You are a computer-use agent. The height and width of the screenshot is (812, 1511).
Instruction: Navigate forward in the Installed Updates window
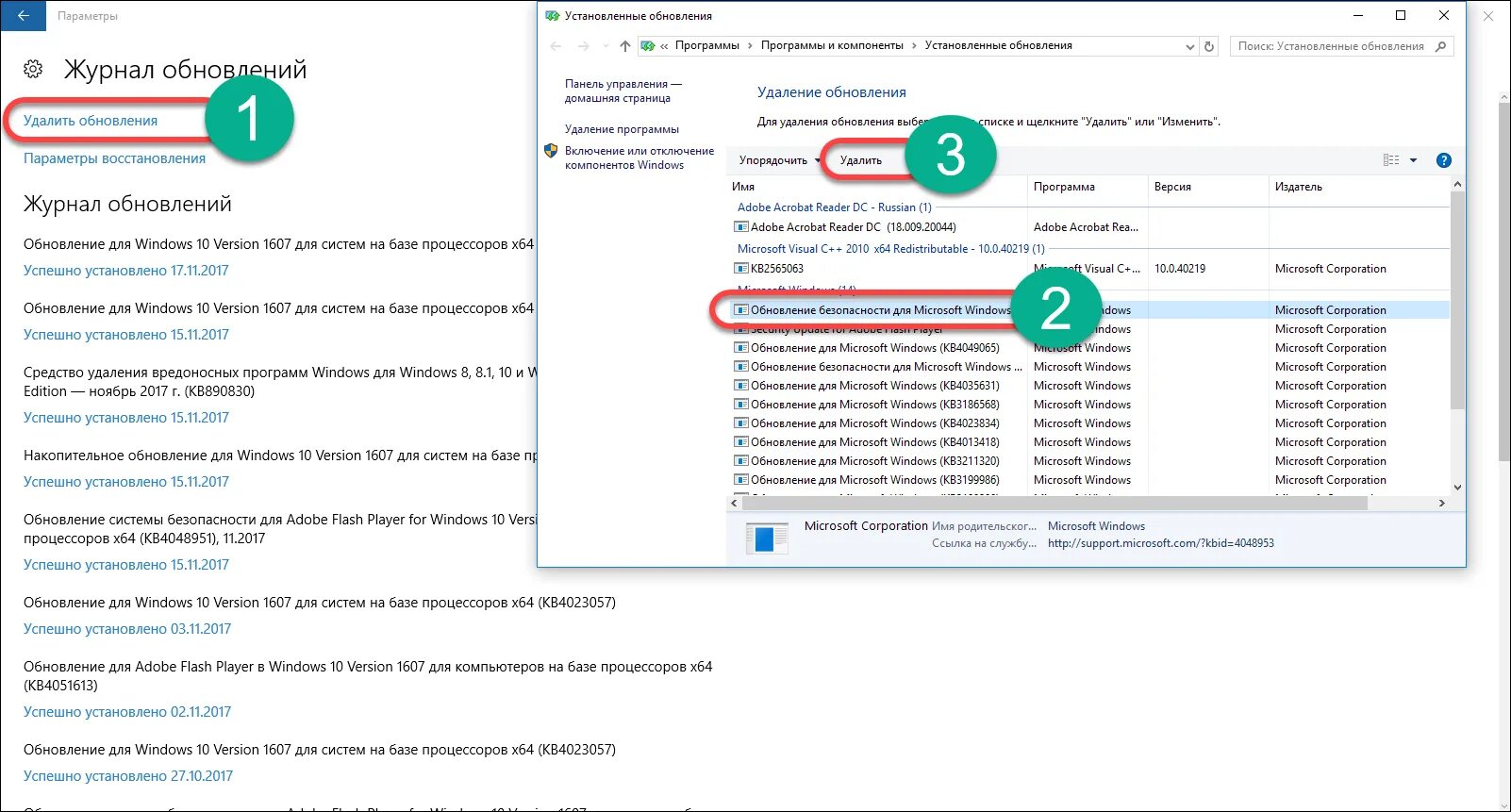pyautogui.click(x=583, y=45)
